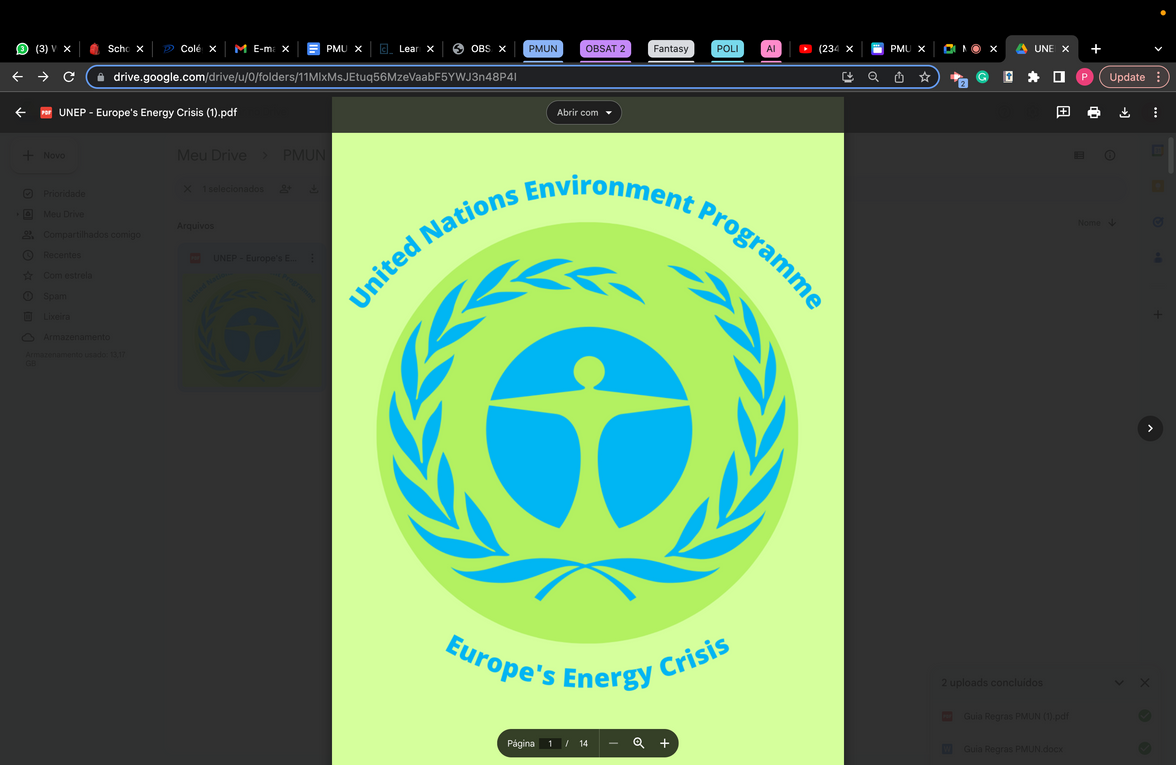The height and width of the screenshot is (765, 1176).
Task: Expand the POLI tab group
Action: [x=727, y=49]
